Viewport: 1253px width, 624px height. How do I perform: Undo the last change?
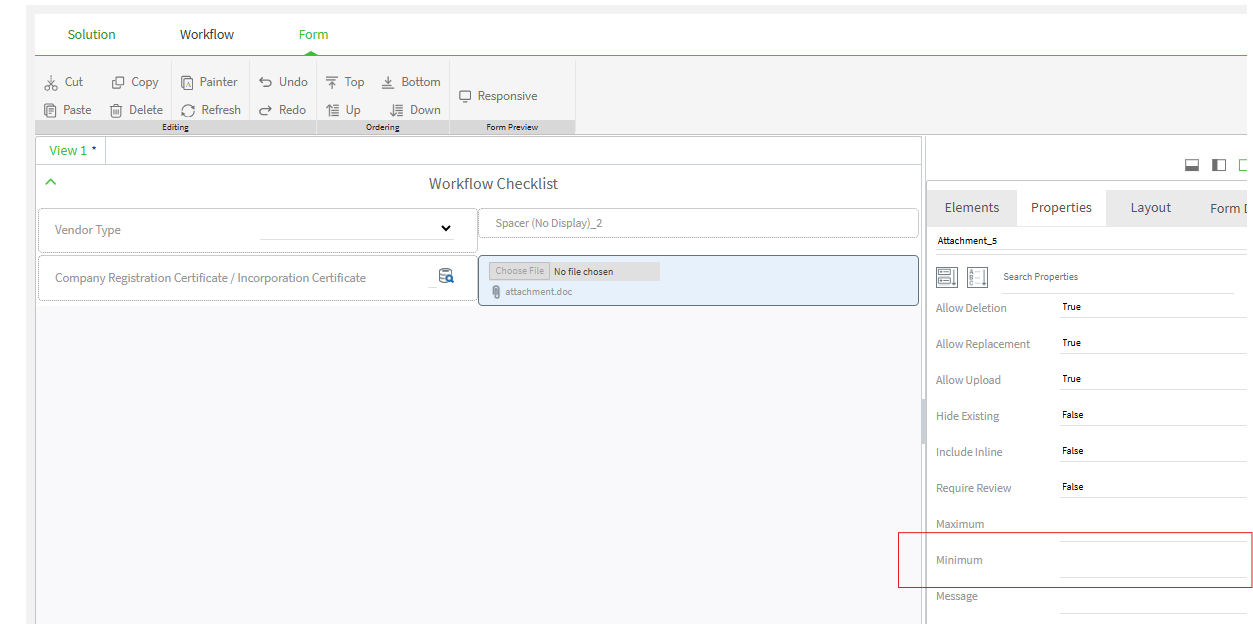[283, 82]
